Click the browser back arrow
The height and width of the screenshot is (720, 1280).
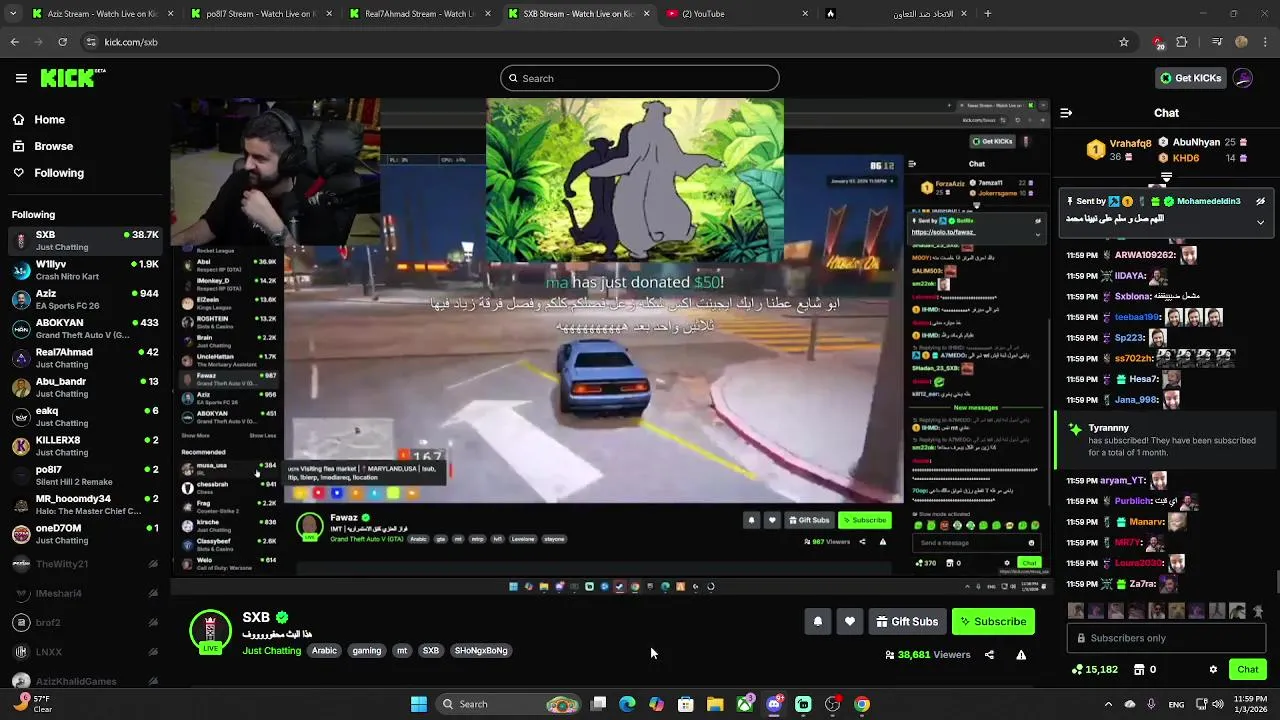pyautogui.click(x=14, y=42)
